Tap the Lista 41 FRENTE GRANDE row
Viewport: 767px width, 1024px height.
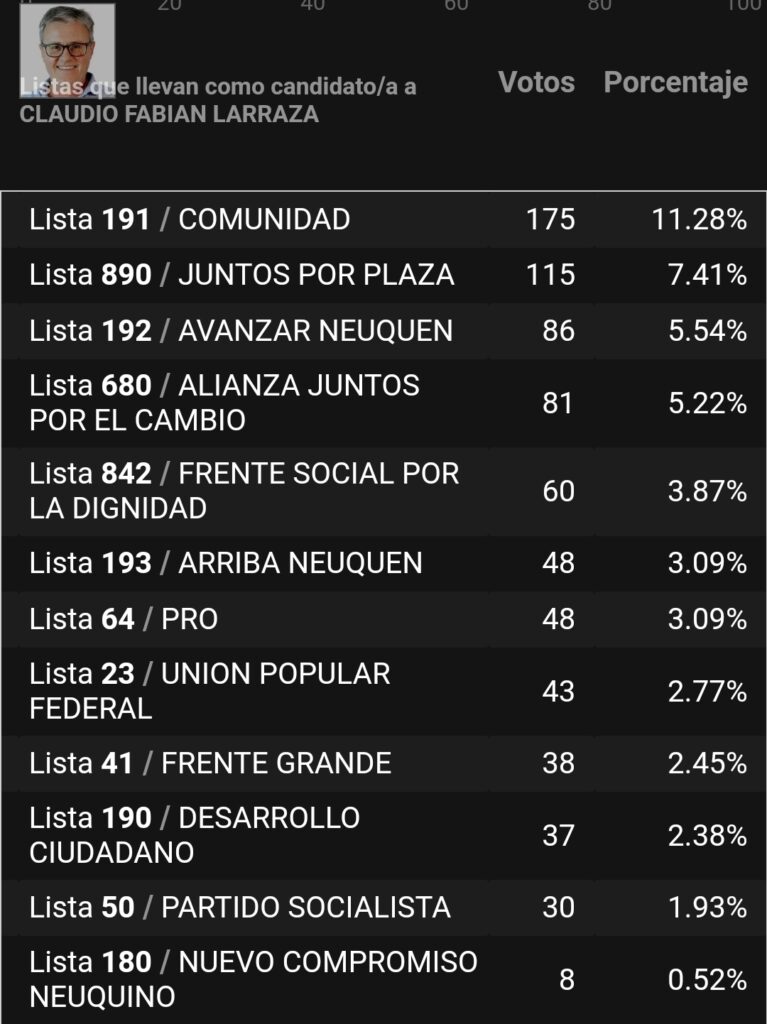(384, 763)
